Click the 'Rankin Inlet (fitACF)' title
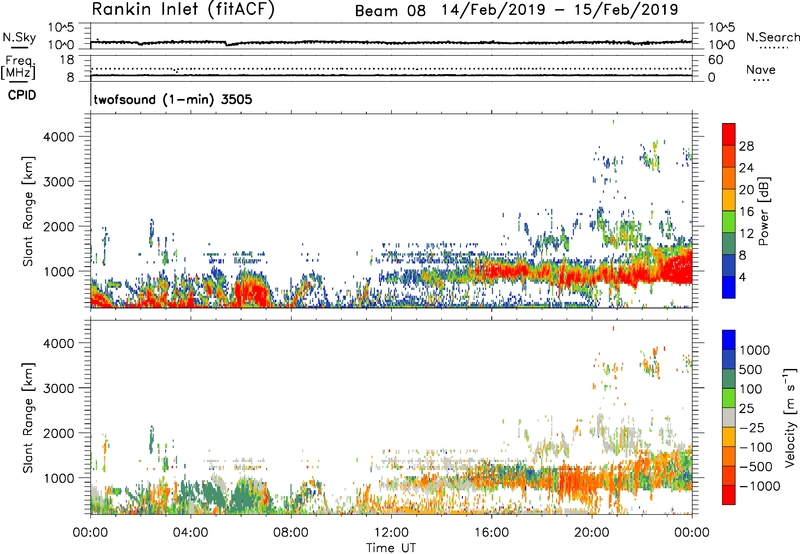Image resolution: width=800 pixels, height=554 pixels. [183, 10]
